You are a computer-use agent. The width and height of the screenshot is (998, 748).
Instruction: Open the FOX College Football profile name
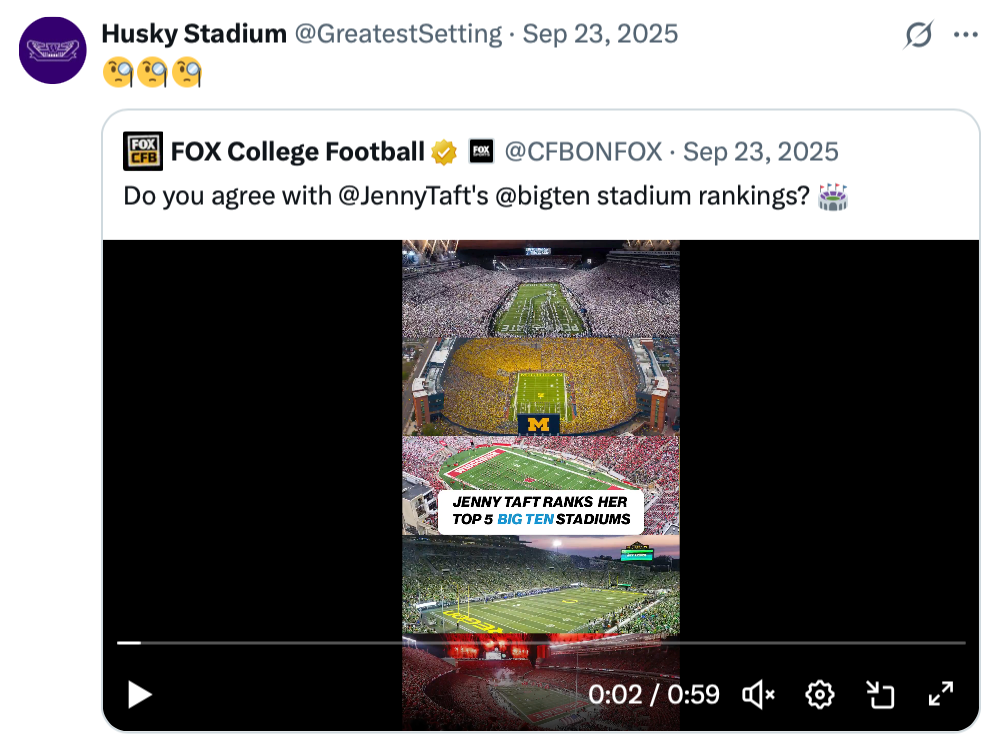[298, 152]
